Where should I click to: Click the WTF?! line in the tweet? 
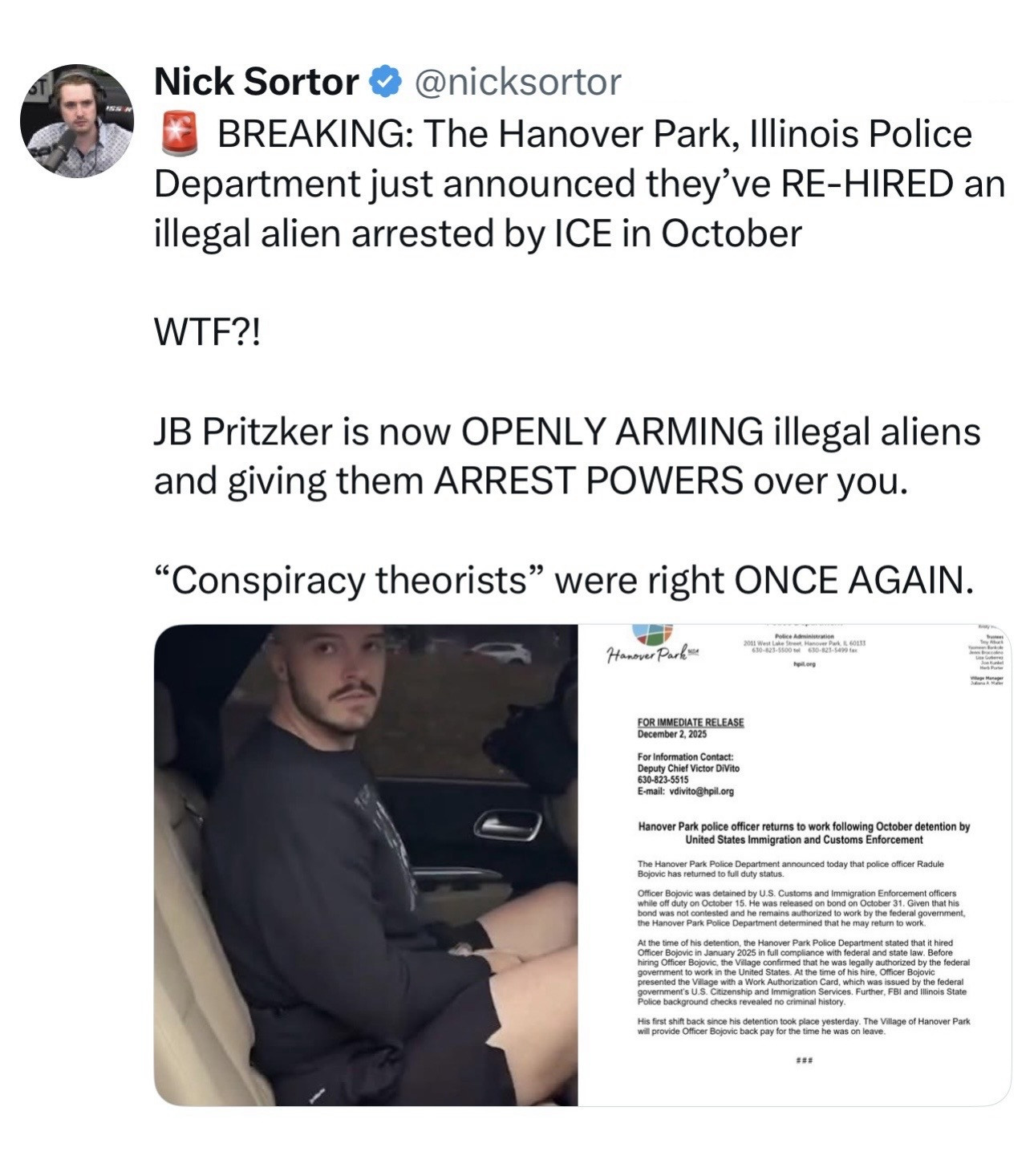(x=208, y=333)
